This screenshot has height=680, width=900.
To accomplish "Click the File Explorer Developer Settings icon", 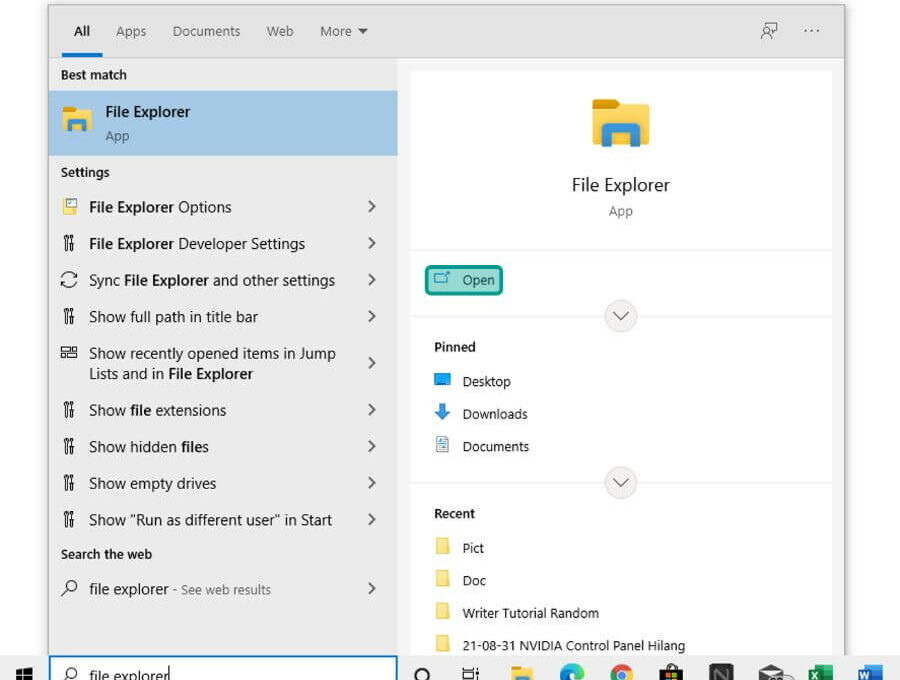I will point(69,243).
